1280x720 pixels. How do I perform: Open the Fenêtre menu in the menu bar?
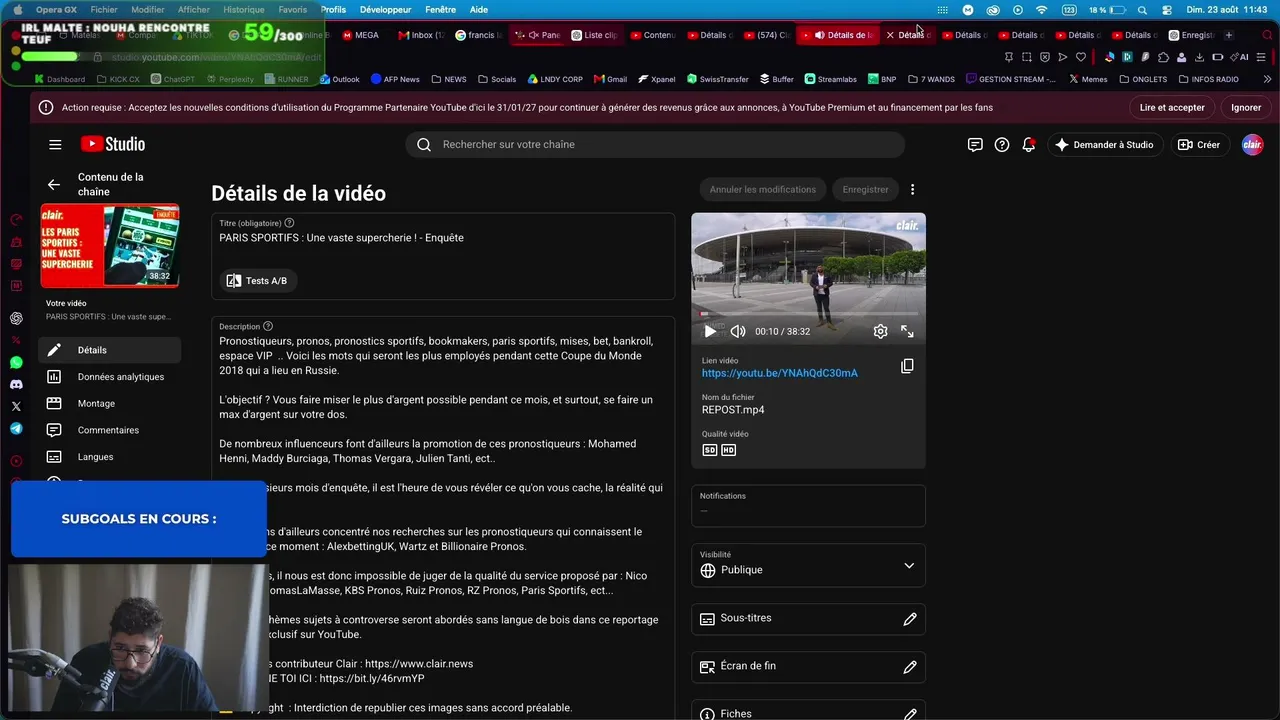click(x=441, y=9)
